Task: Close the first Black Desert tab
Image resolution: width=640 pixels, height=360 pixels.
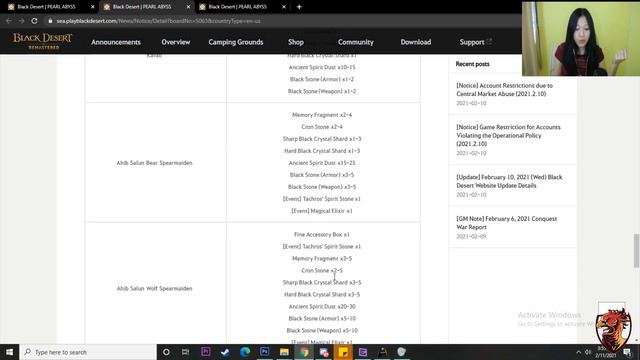Action: pyautogui.click(x=92, y=7)
